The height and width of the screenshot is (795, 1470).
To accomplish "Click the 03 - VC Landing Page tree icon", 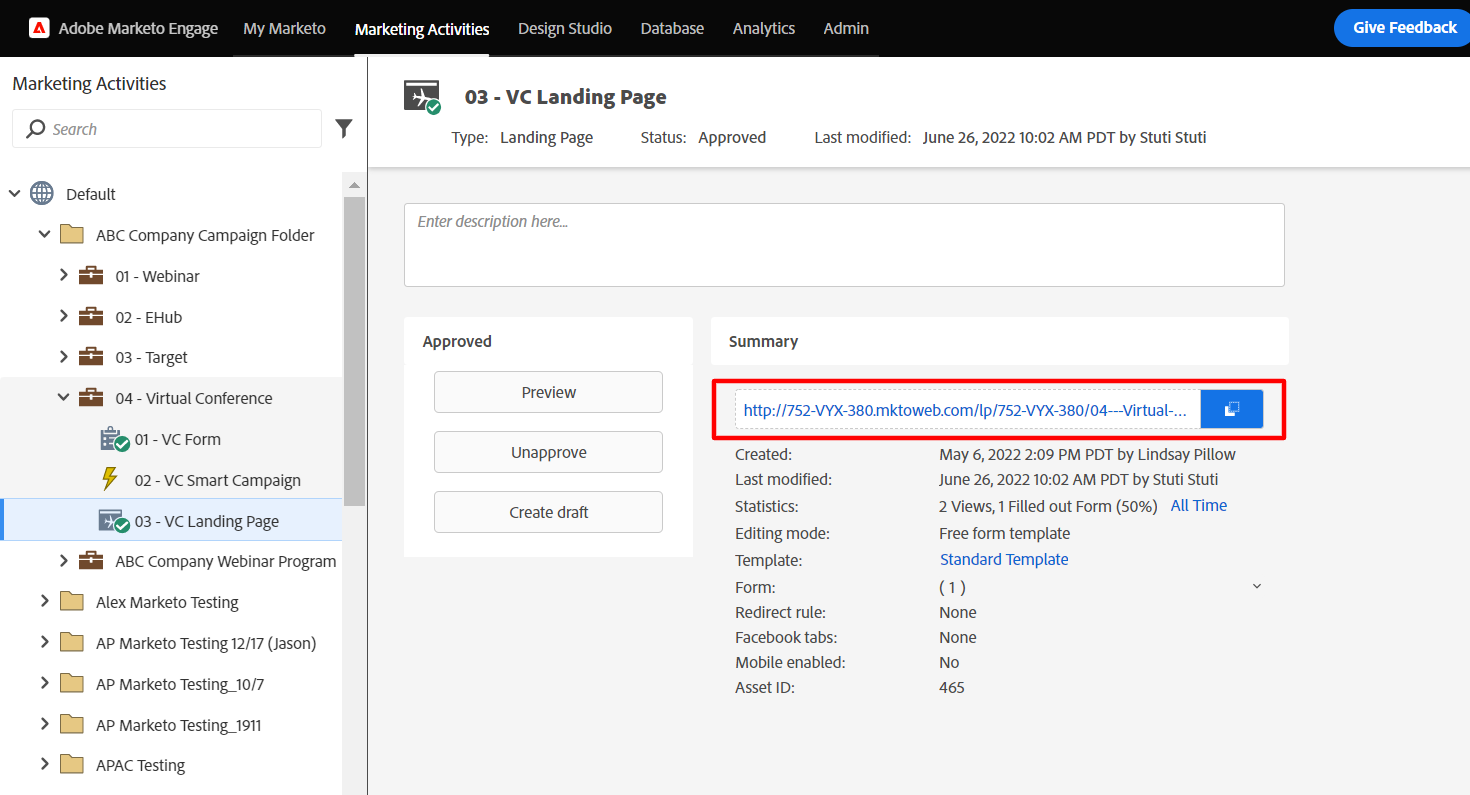I will click(114, 521).
